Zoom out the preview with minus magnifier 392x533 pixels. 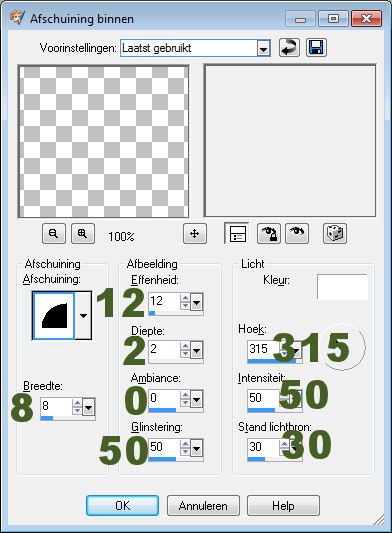pyautogui.click(x=54, y=234)
